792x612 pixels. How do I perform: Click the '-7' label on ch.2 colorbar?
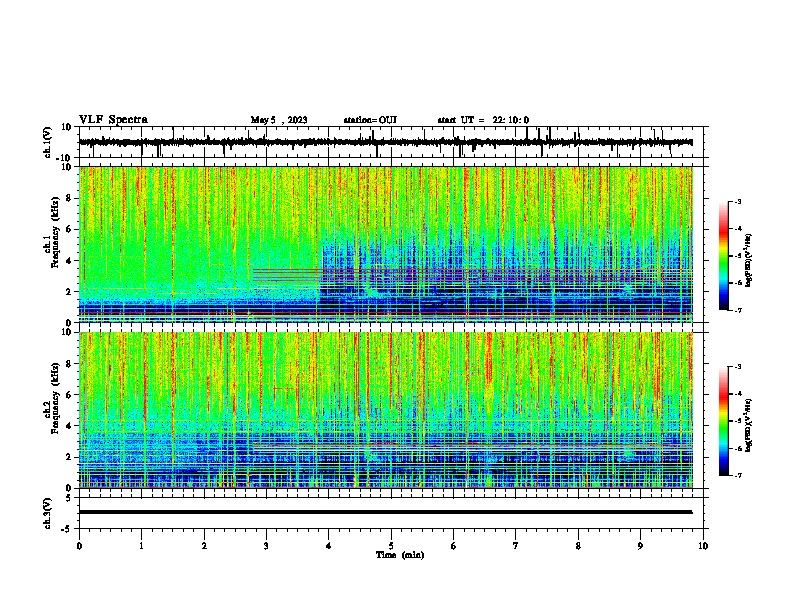click(x=737, y=475)
